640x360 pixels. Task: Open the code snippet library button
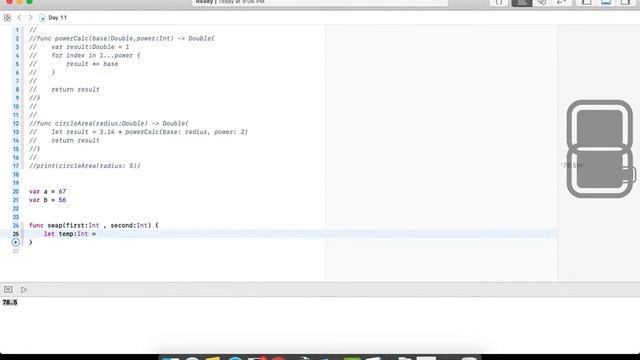(499, 3)
